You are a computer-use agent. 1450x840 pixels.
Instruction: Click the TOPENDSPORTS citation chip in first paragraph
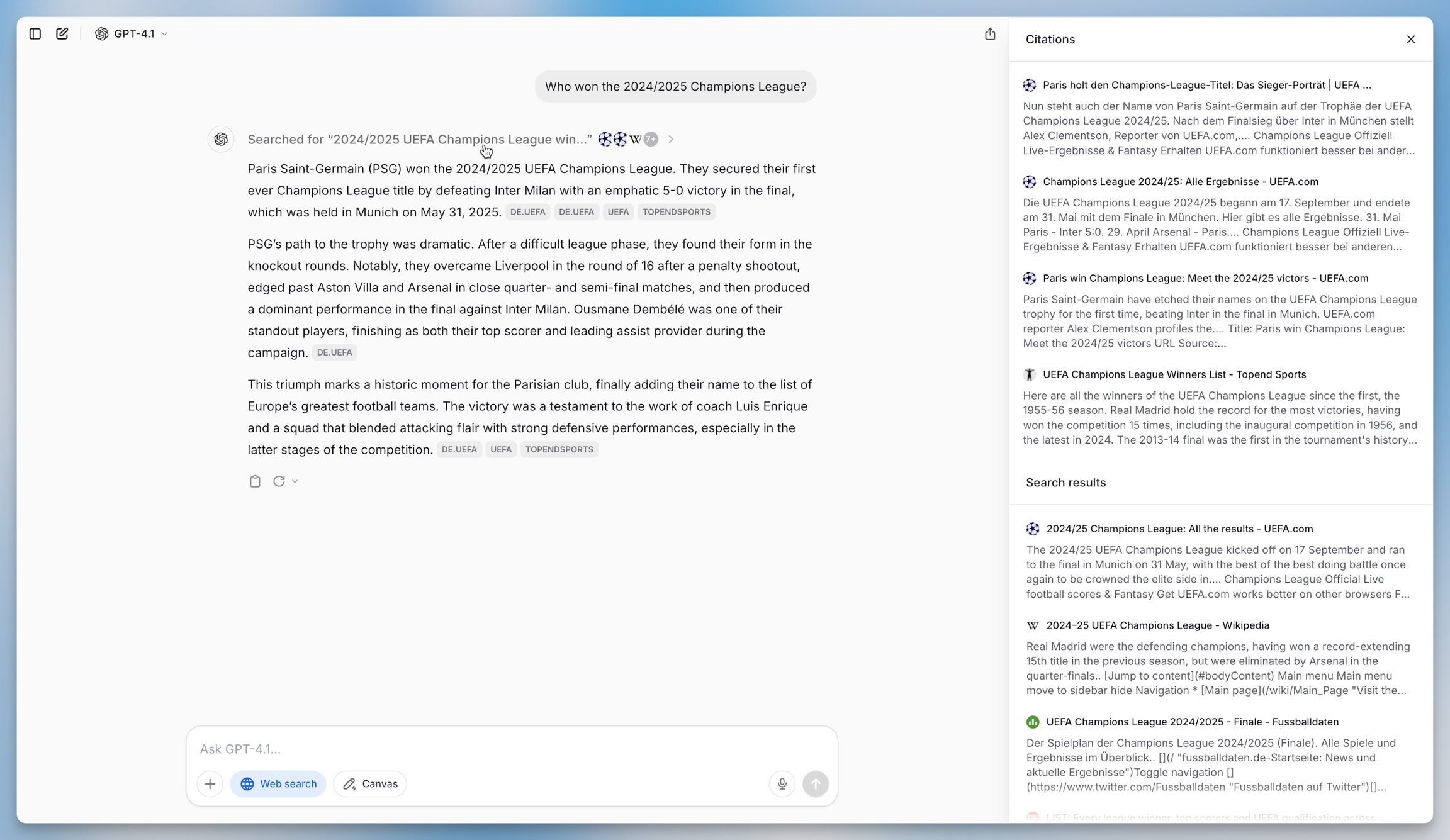[x=676, y=212]
